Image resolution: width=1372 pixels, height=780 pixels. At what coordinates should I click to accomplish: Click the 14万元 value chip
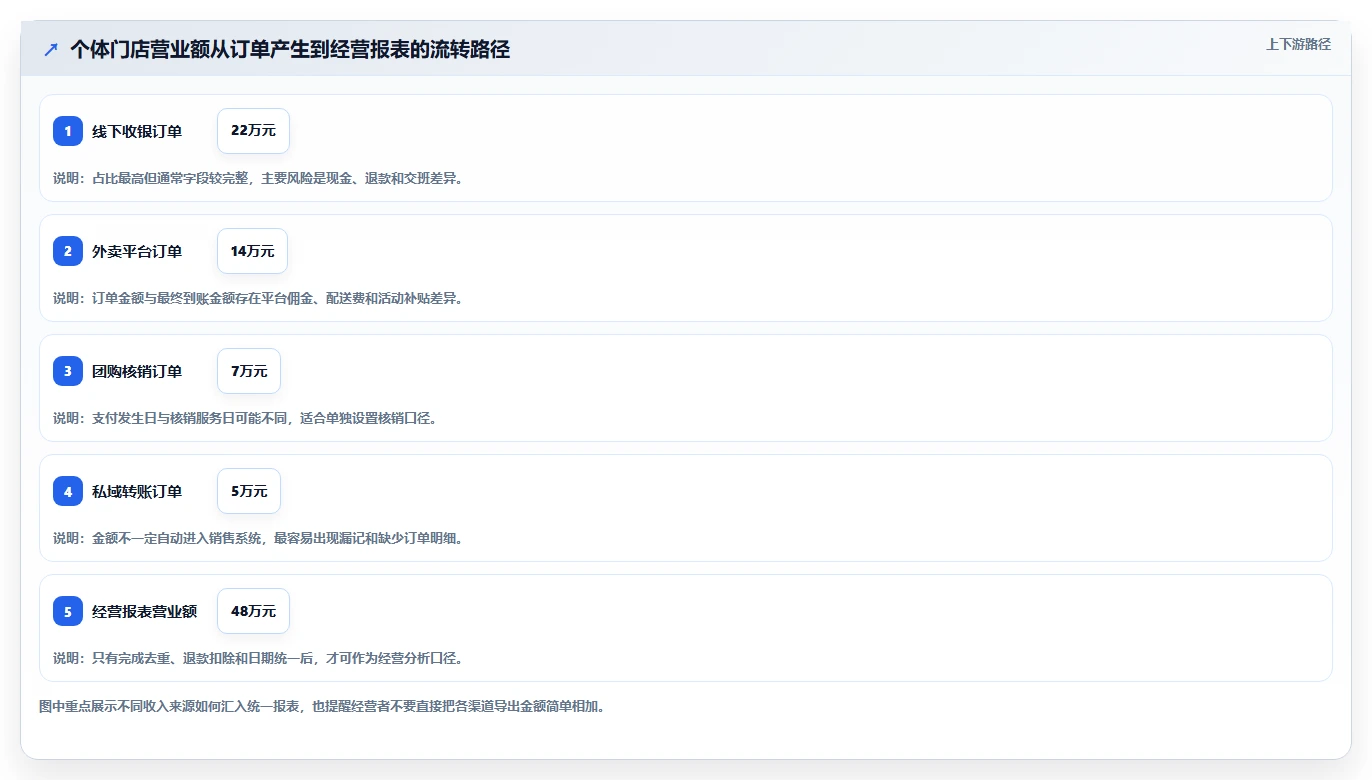252,251
